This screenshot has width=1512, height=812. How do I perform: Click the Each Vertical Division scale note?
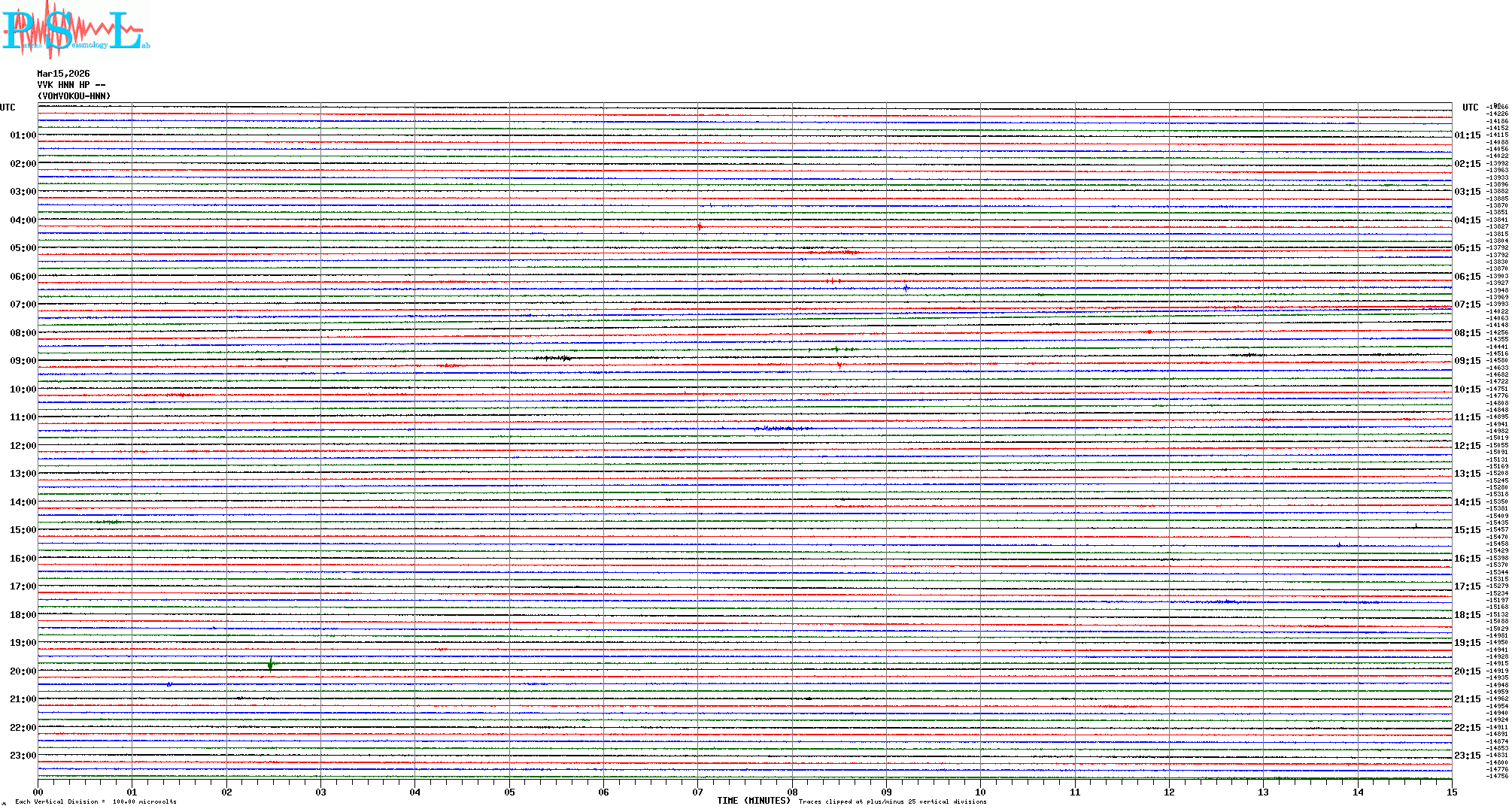pos(96,801)
